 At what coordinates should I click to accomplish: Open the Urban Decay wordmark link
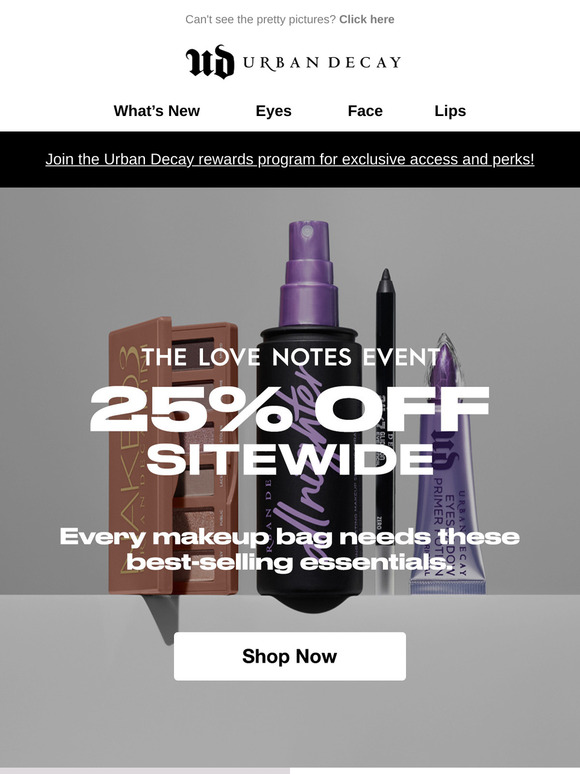pos(321,63)
